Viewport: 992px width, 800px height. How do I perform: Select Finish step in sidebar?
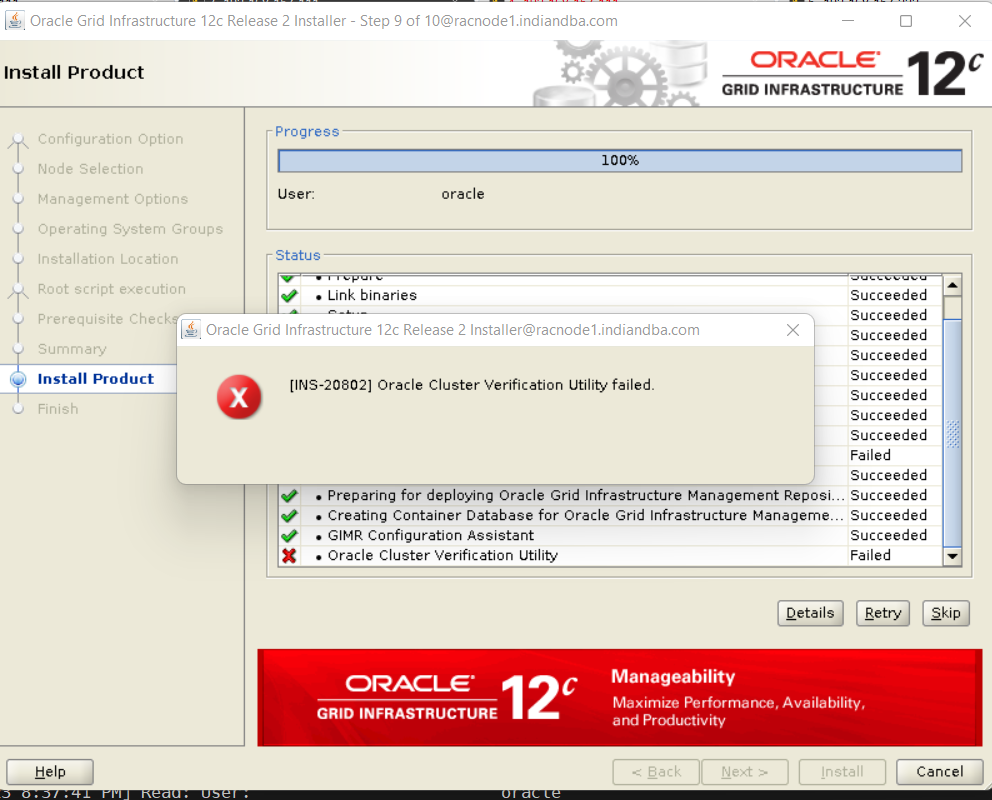click(x=58, y=409)
